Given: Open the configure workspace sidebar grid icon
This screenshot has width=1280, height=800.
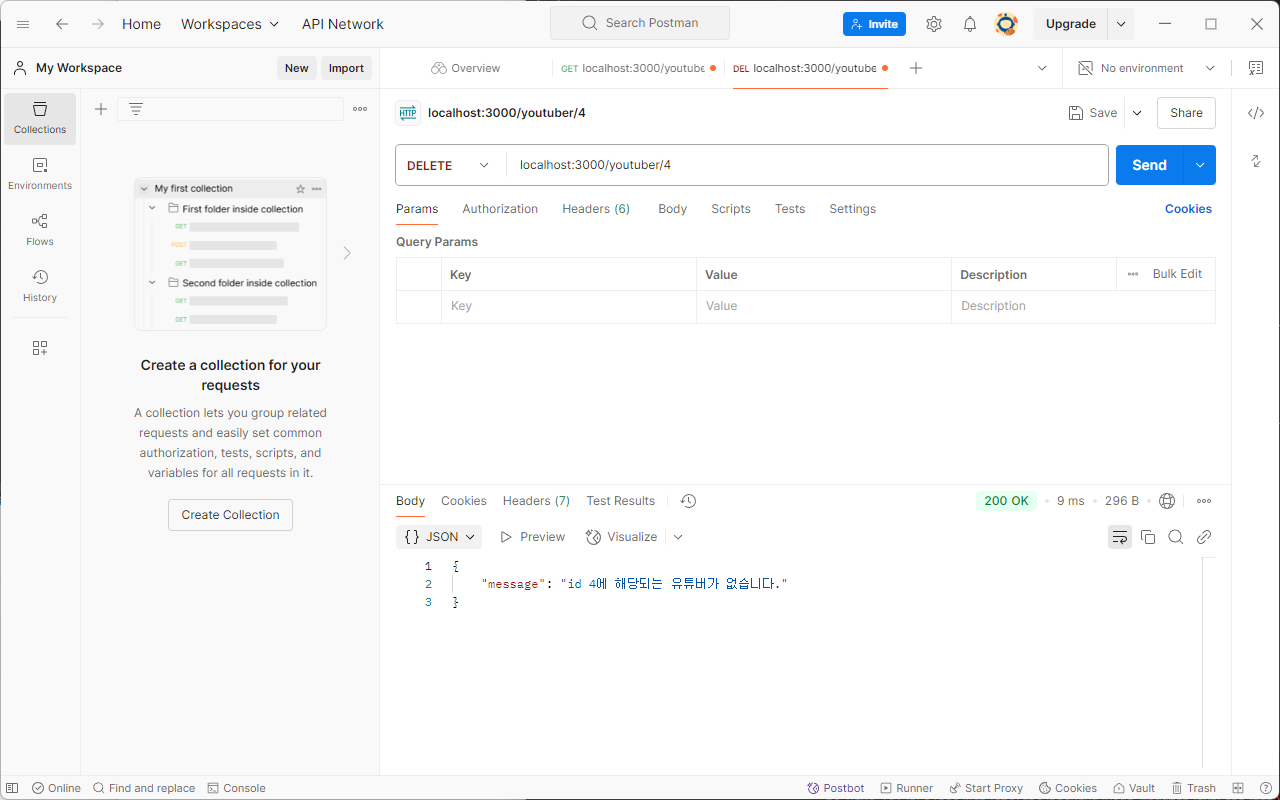Looking at the screenshot, I should click(x=40, y=348).
